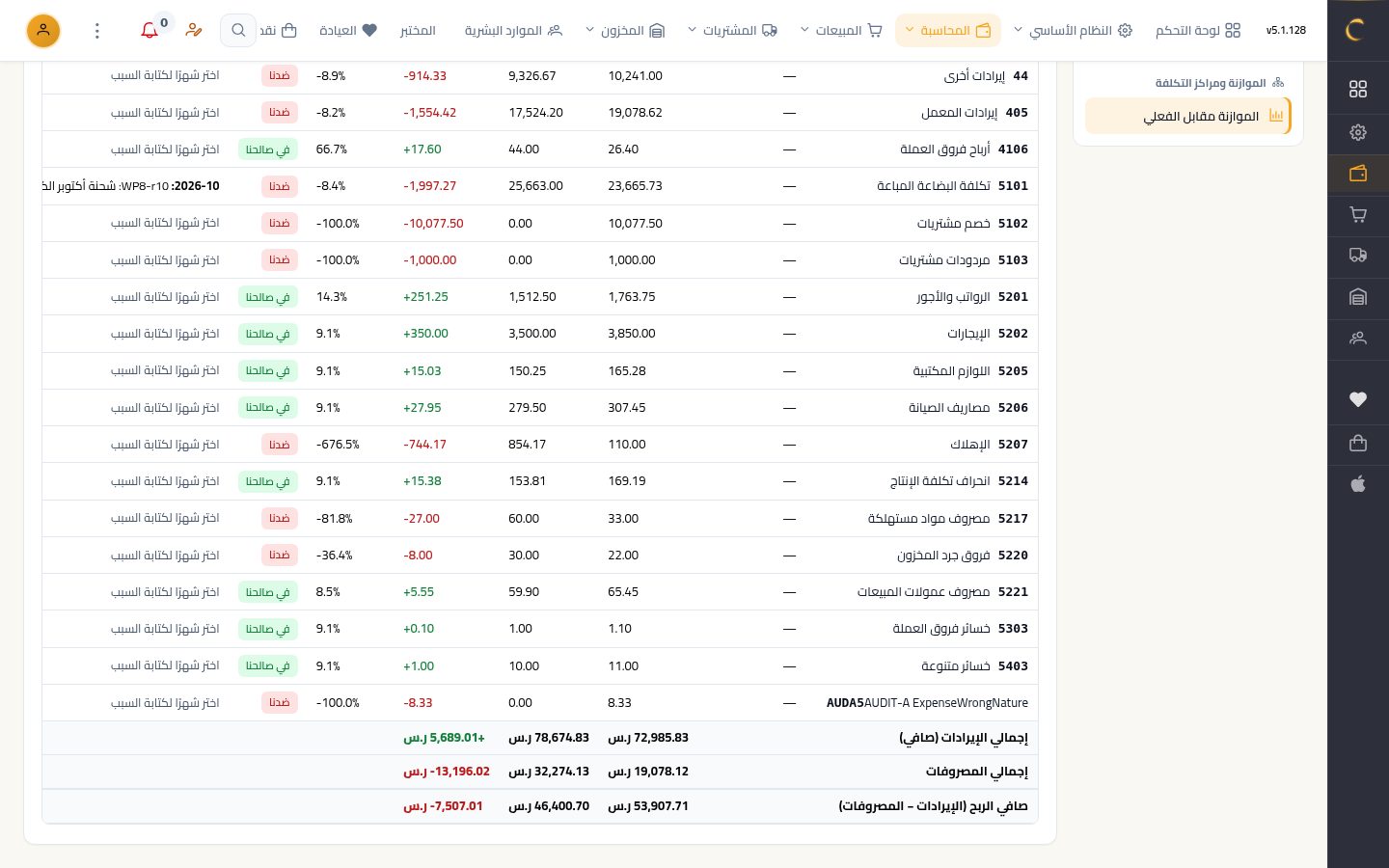Select the people icon in the sidebar
Screen dimensions: 1389x868
coord(1358,339)
